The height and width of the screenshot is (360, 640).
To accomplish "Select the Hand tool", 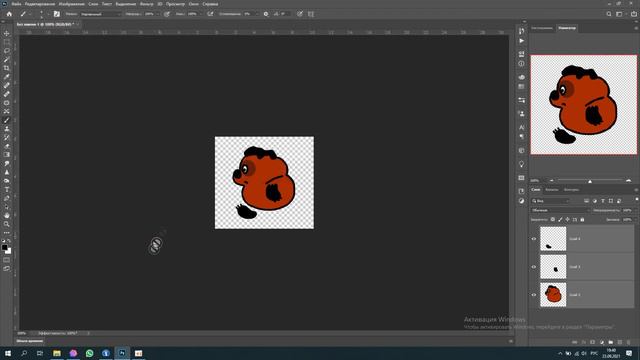I will (7, 215).
